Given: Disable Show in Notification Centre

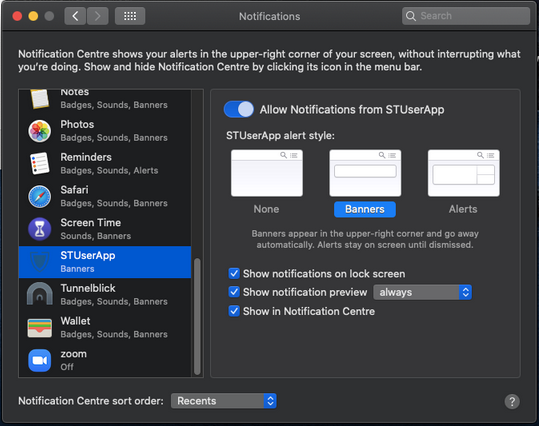Looking at the screenshot, I should 234,311.
